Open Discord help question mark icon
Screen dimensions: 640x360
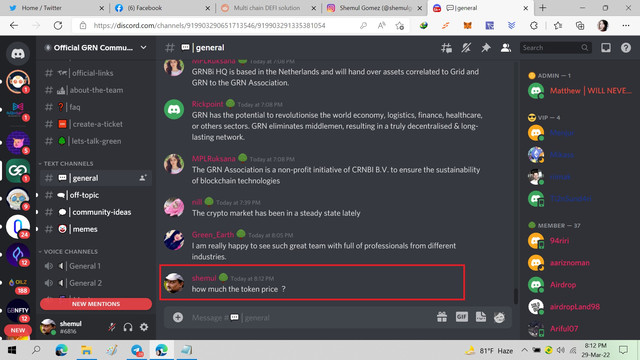626,48
